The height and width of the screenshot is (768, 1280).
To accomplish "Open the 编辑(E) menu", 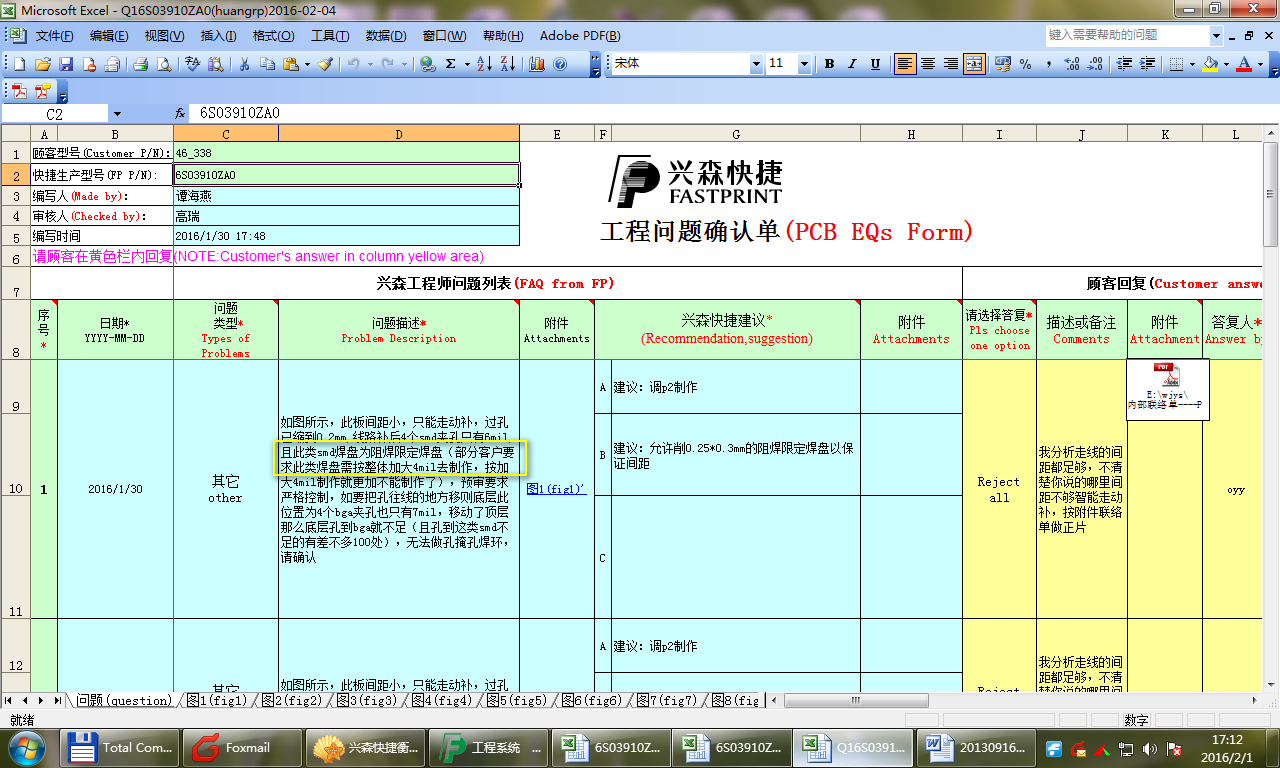I will 109,36.
